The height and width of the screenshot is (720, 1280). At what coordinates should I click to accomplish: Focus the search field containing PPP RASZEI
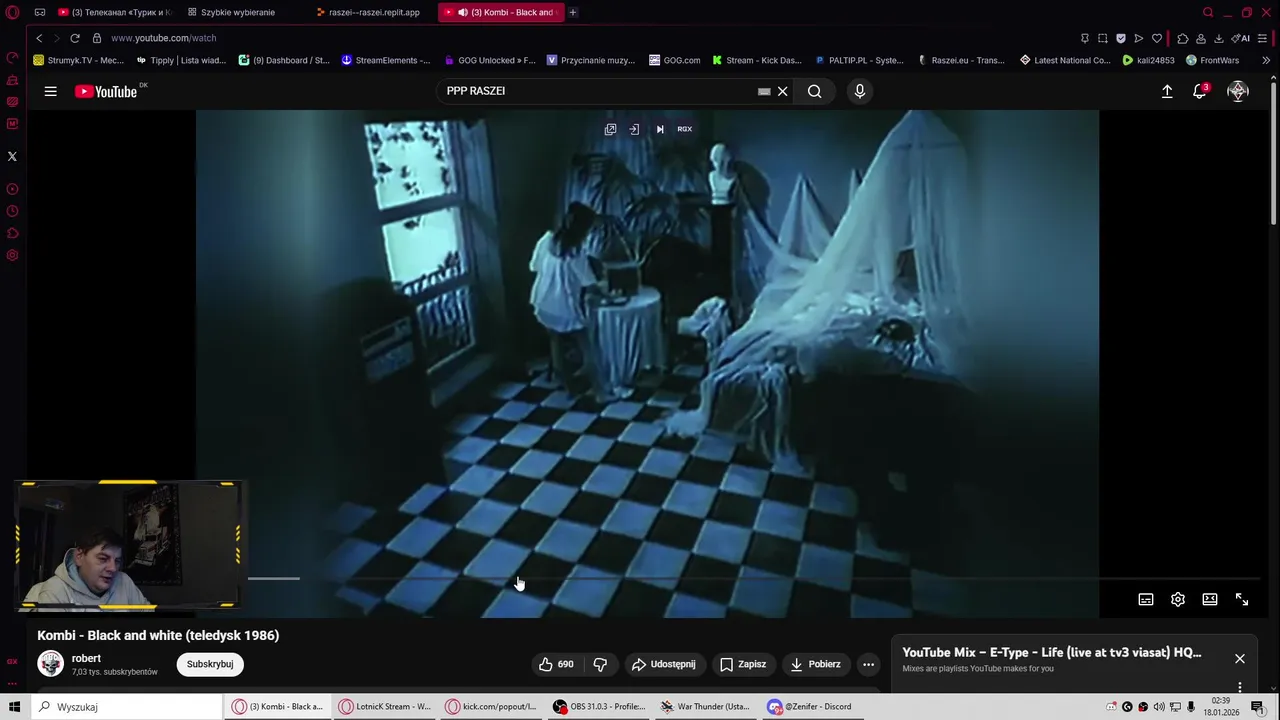pos(595,91)
